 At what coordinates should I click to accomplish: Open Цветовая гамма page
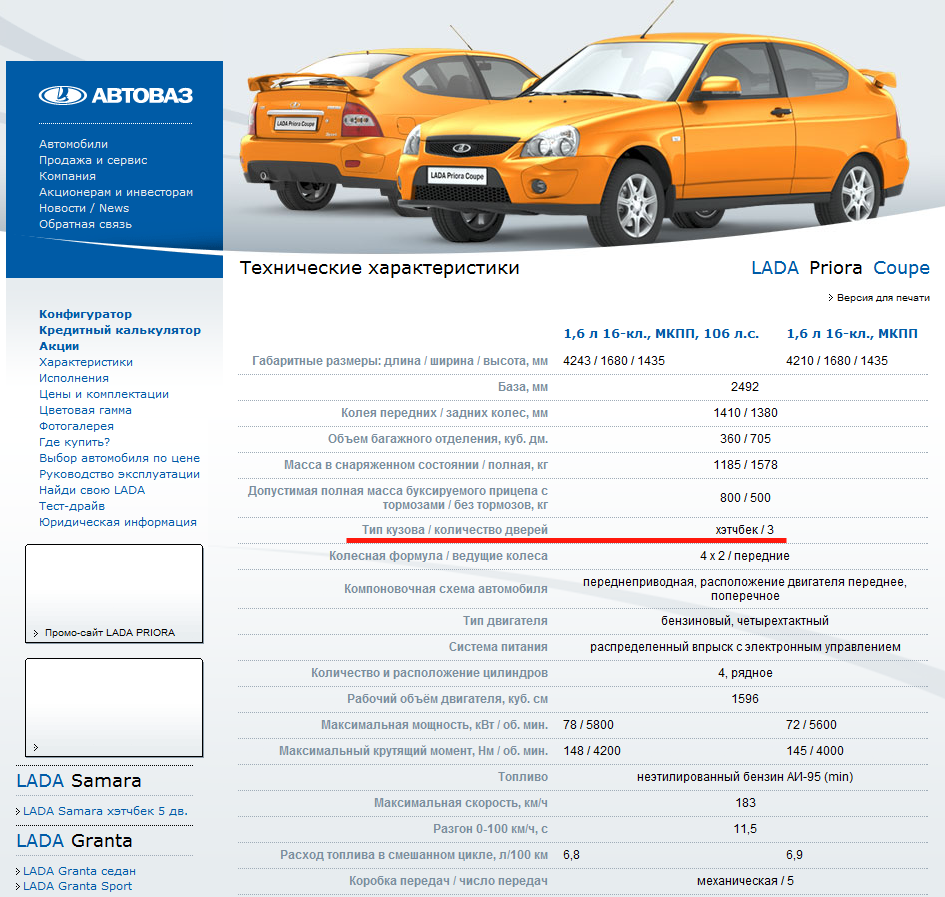[85, 410]
